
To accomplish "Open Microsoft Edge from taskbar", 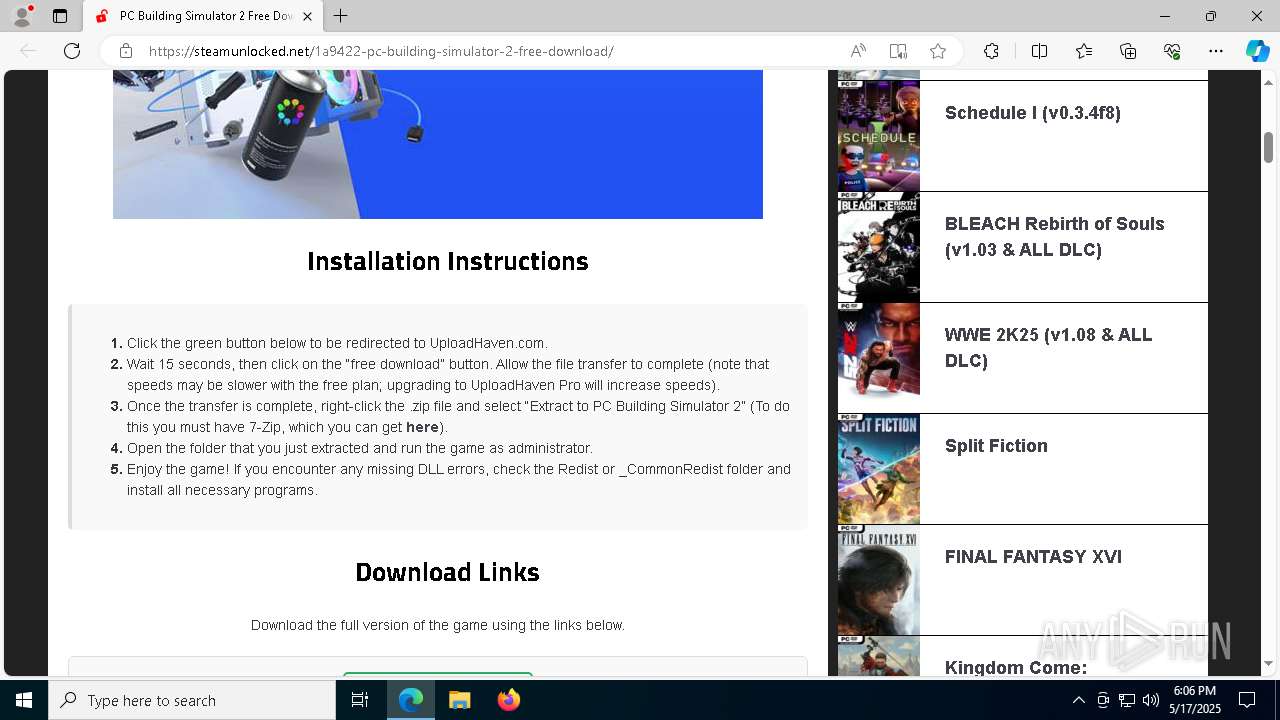I will pos(411,700).
